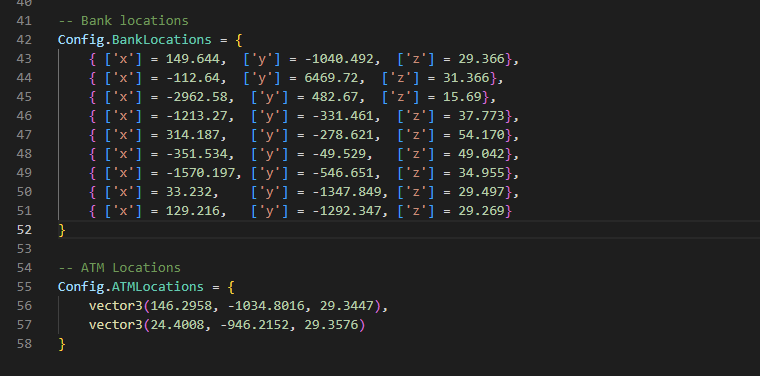
Task: Click the value 482.67 on line 45
Action: pyautogui.click(x=335, y=97)
